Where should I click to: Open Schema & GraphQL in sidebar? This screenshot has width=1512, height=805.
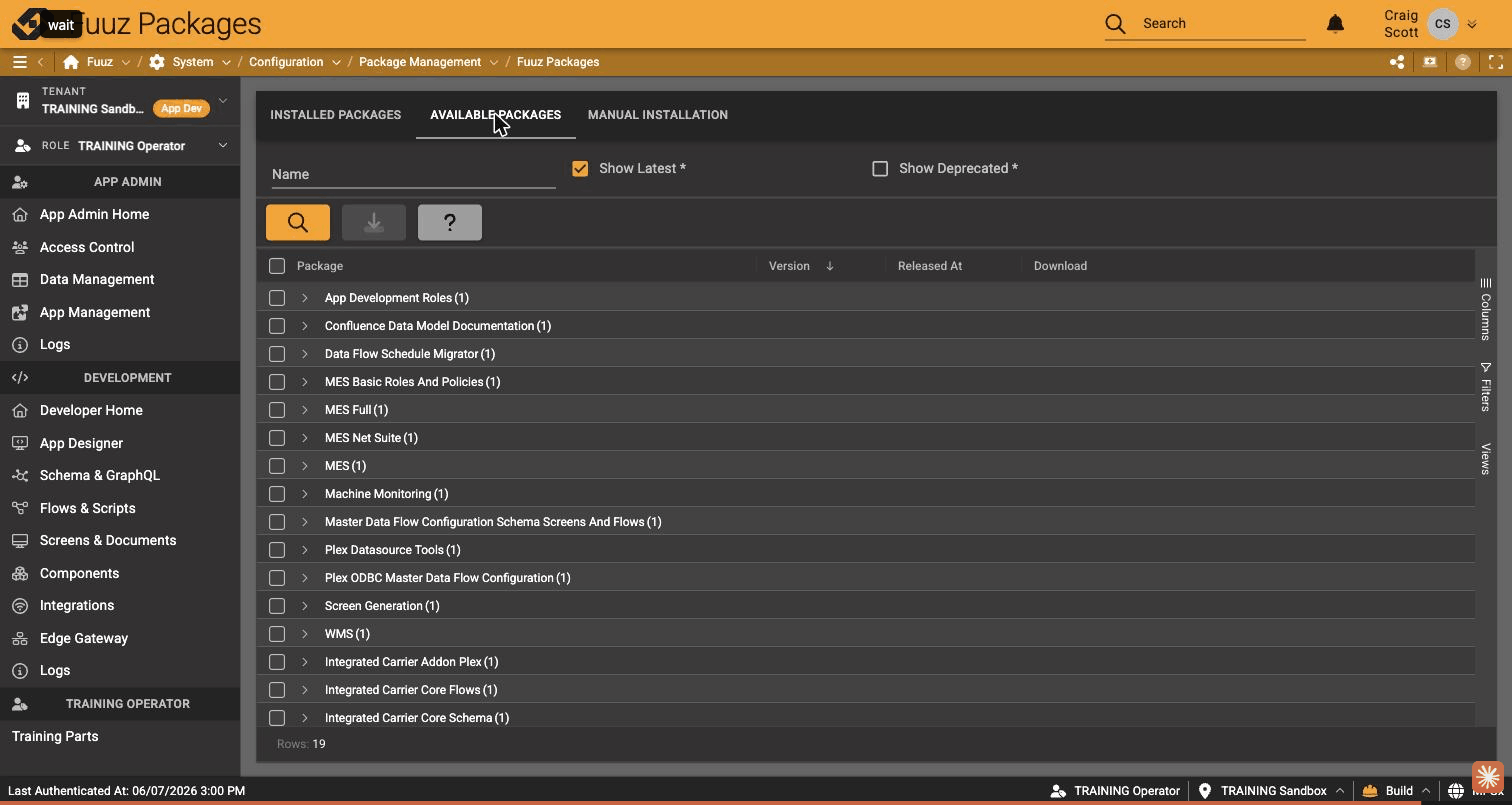click(x=100, y=475)
